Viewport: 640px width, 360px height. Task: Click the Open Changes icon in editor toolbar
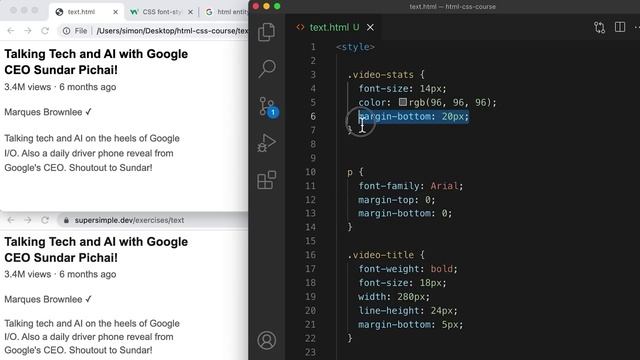[599, 27]
